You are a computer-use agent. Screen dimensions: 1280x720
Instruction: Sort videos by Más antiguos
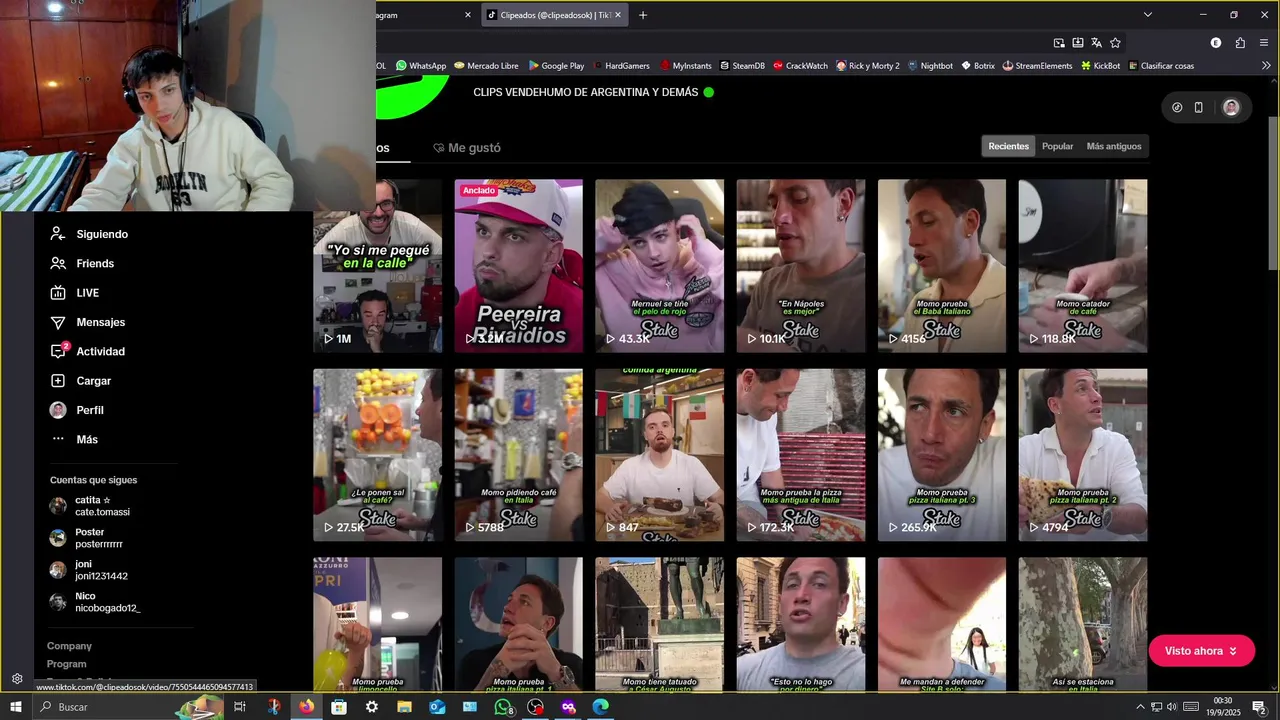tap(1113, 146)
